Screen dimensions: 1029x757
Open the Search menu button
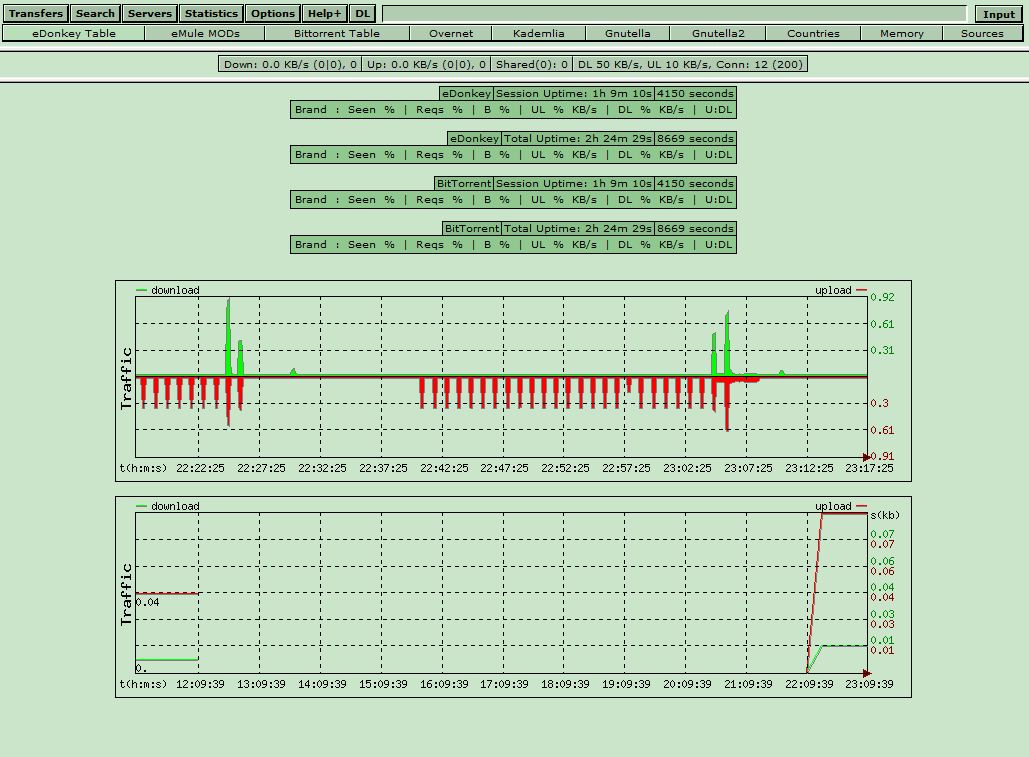(95, 13)
